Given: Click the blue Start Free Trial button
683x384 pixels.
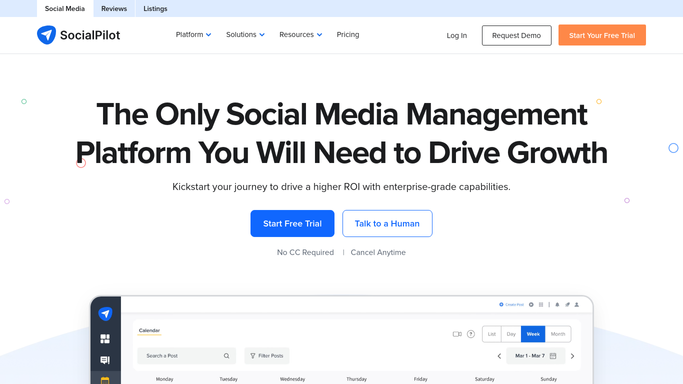Looking at the screenshot, I should (292, 223).
